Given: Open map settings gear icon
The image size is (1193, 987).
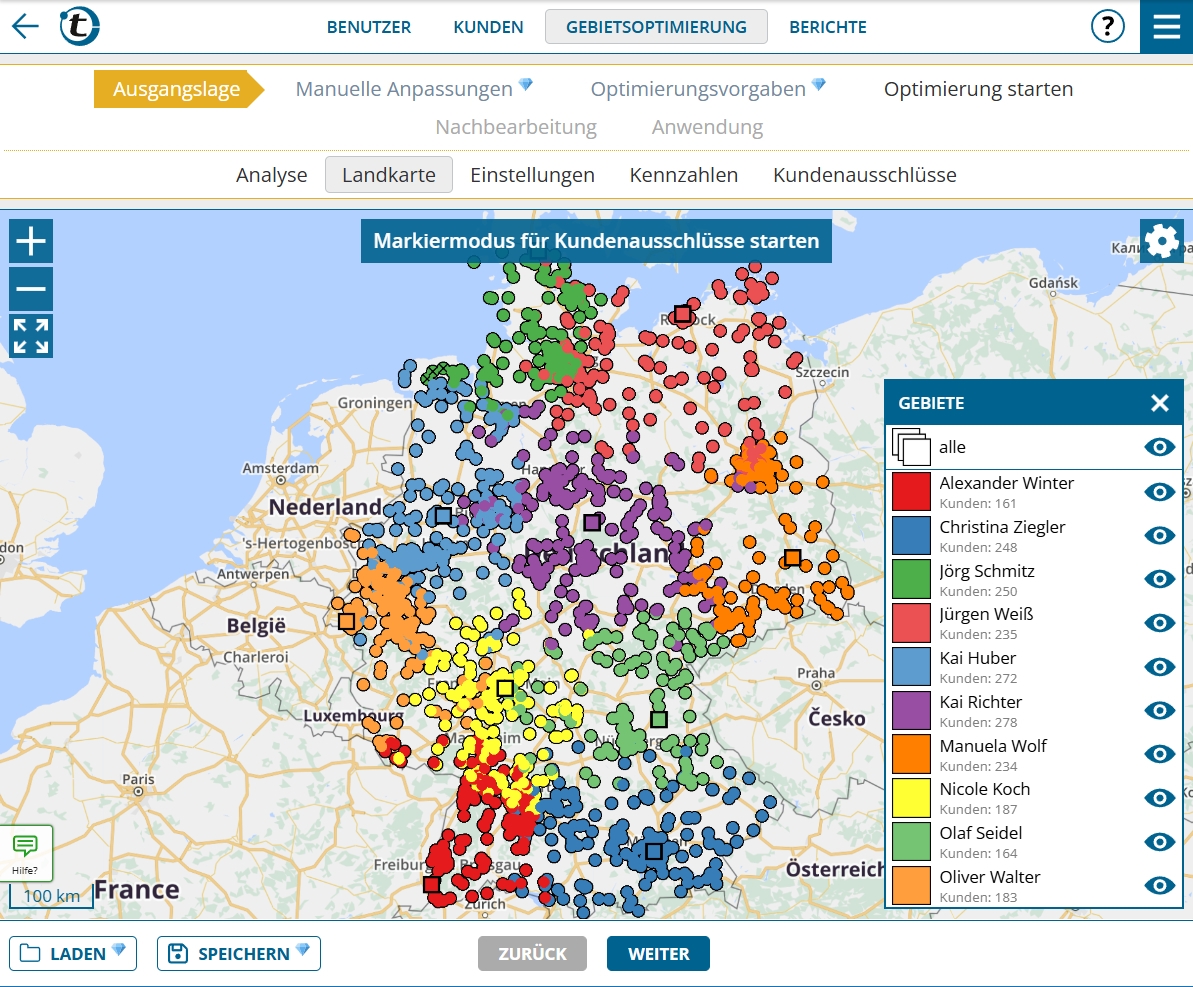Looking at the screenshot, I should click(x=1162, y=241).
